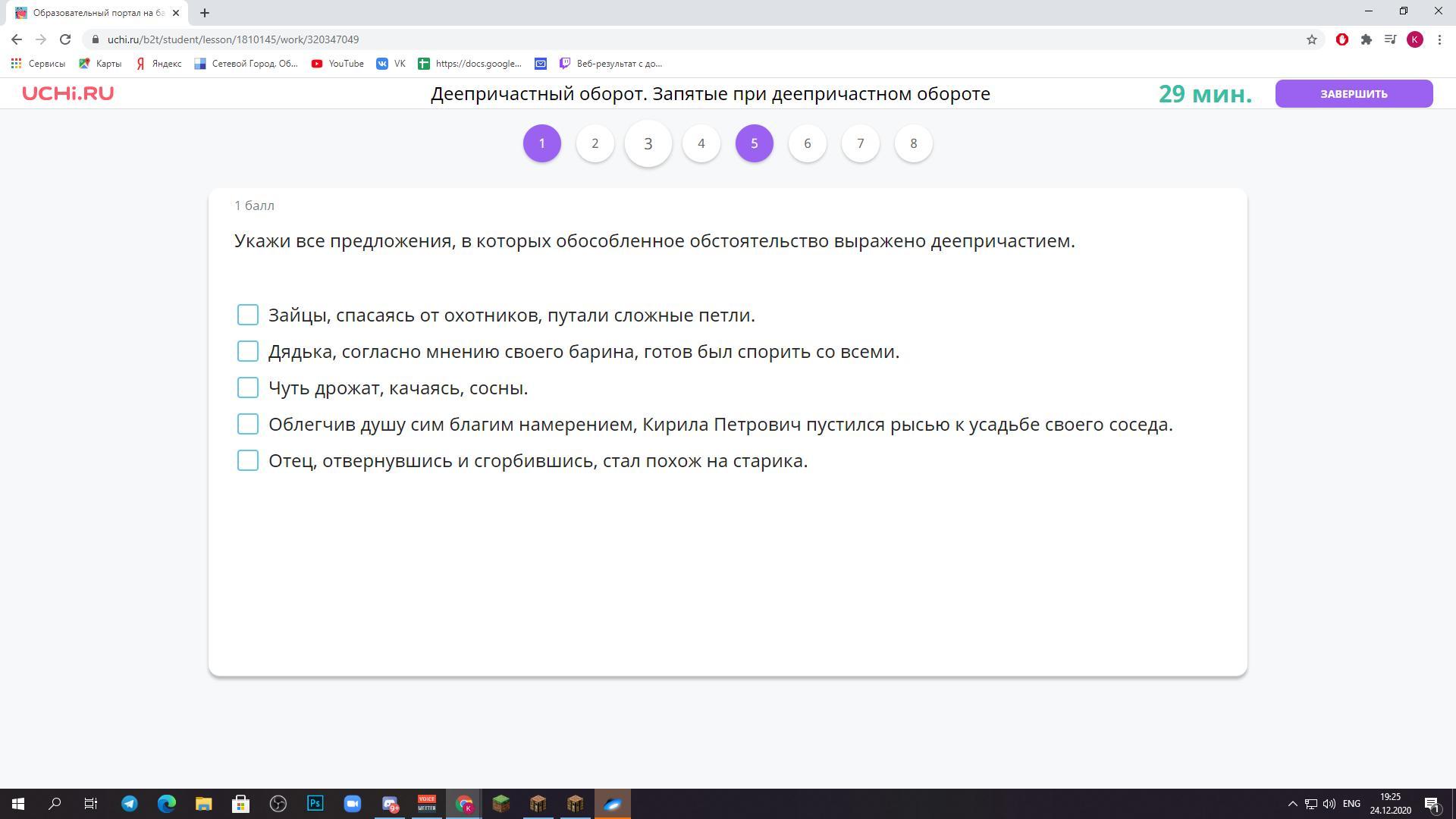1456x819 pixels.
Task: Open Telegram from the taskbar
Action: 130,804
